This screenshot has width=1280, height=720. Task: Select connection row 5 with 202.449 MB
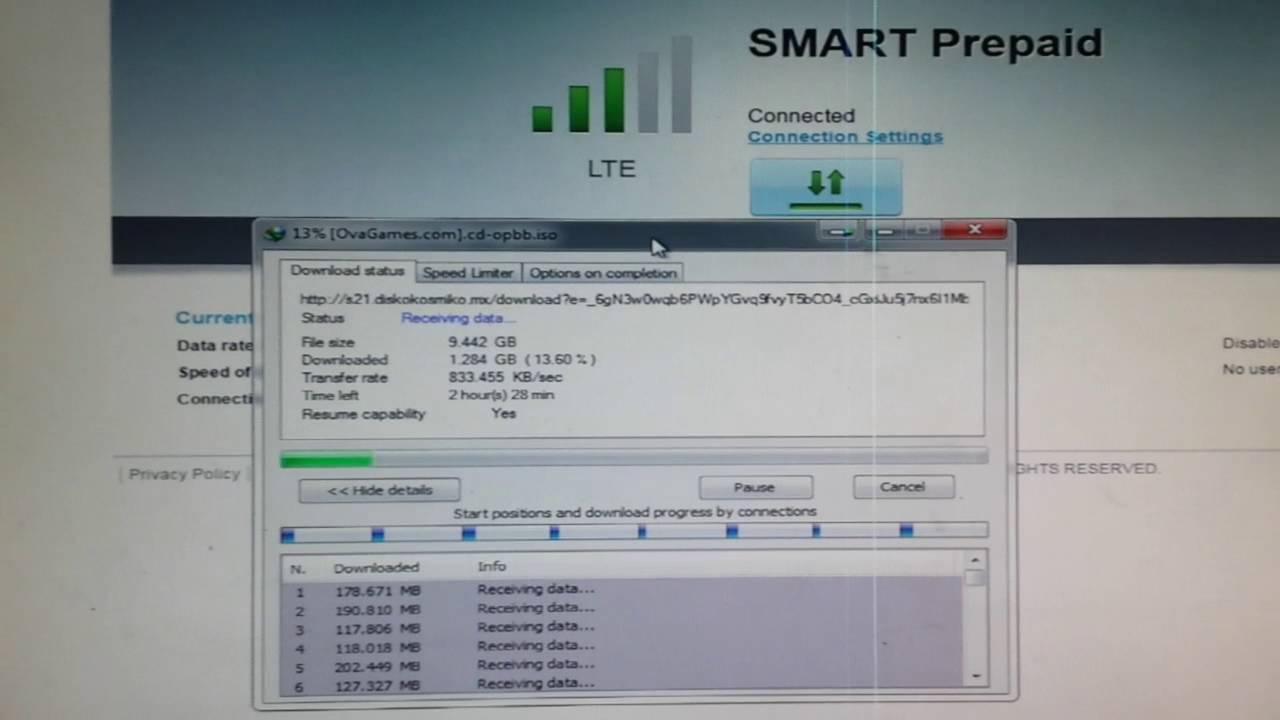point(622,665)
